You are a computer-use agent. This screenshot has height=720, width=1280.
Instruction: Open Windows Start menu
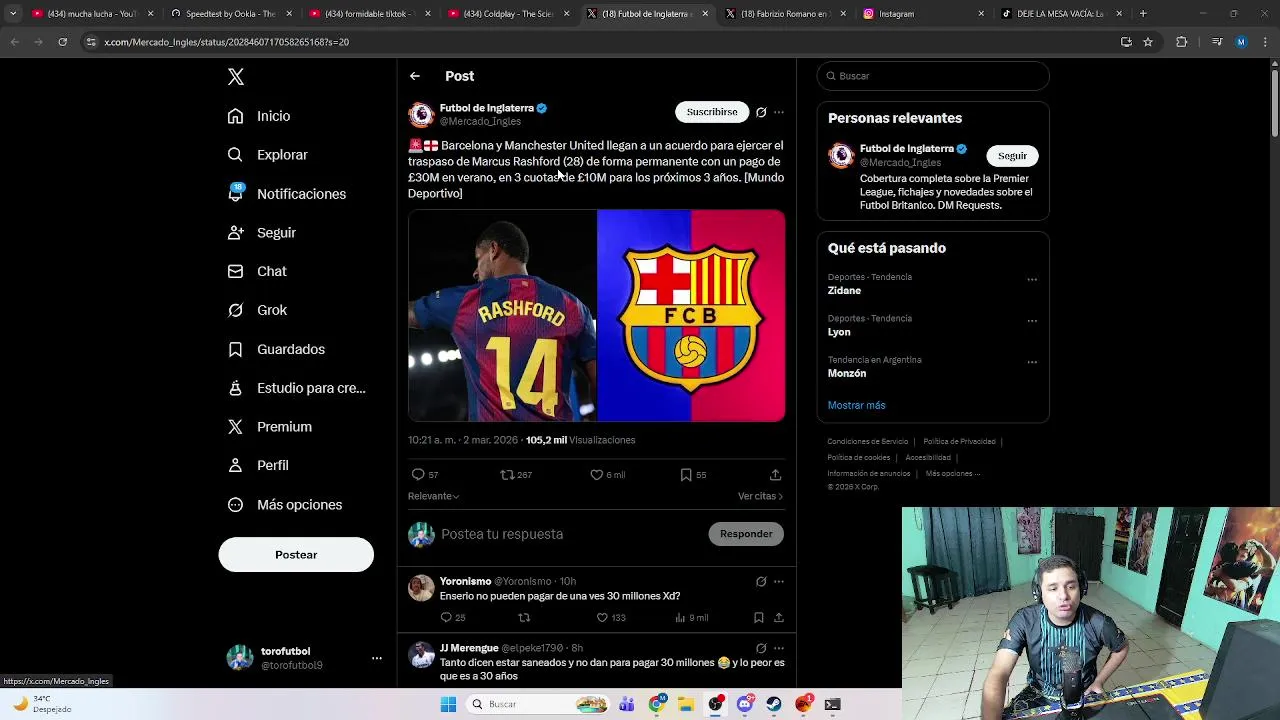tap(448, 704)
